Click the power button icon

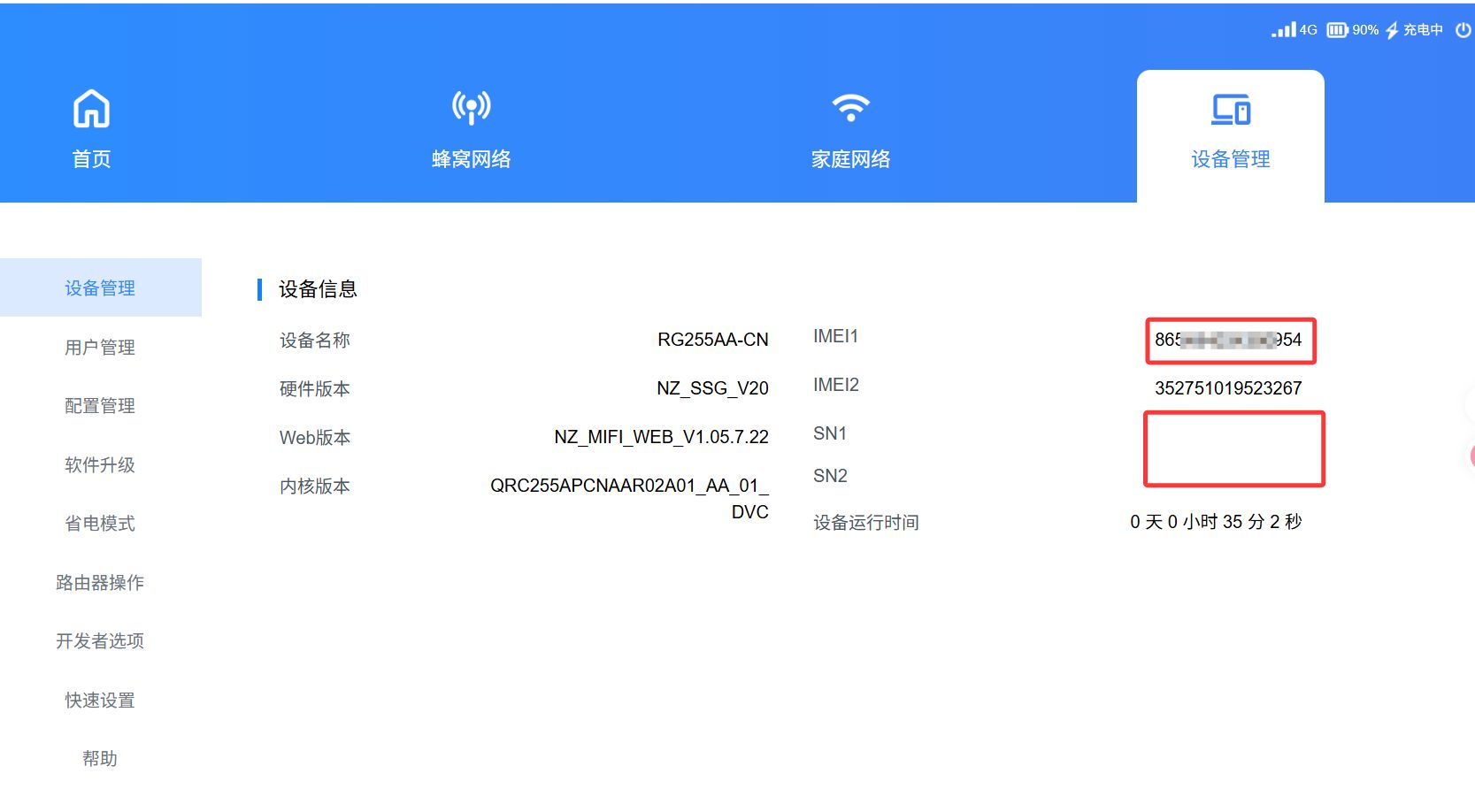tap(1463, 30)
